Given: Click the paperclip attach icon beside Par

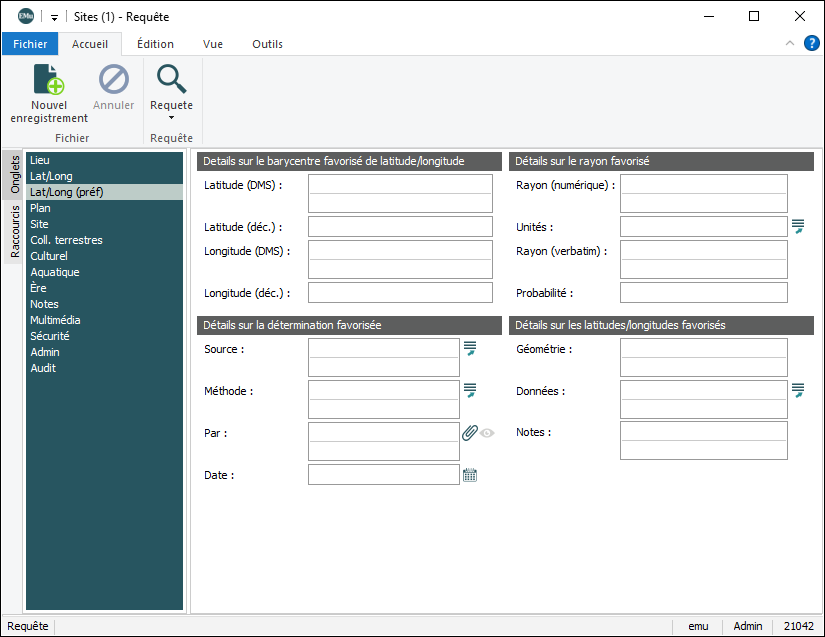Looking at the screenshot, I should click(x=469, y=433).
